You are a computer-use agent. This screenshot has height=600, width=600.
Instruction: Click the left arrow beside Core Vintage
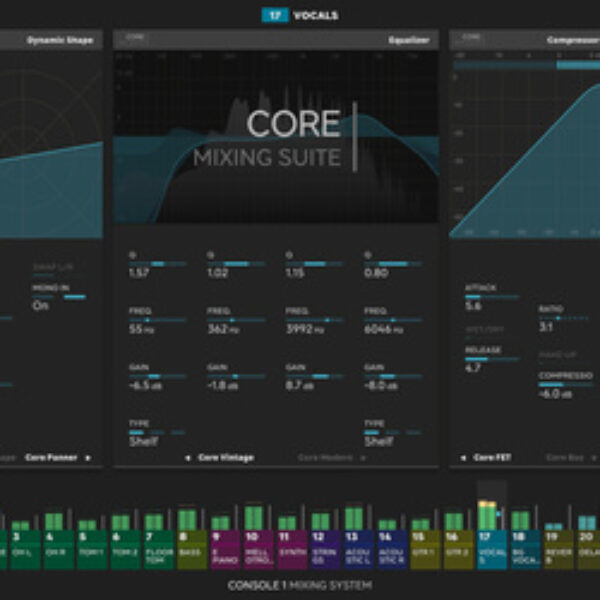[x=188, y=458]
